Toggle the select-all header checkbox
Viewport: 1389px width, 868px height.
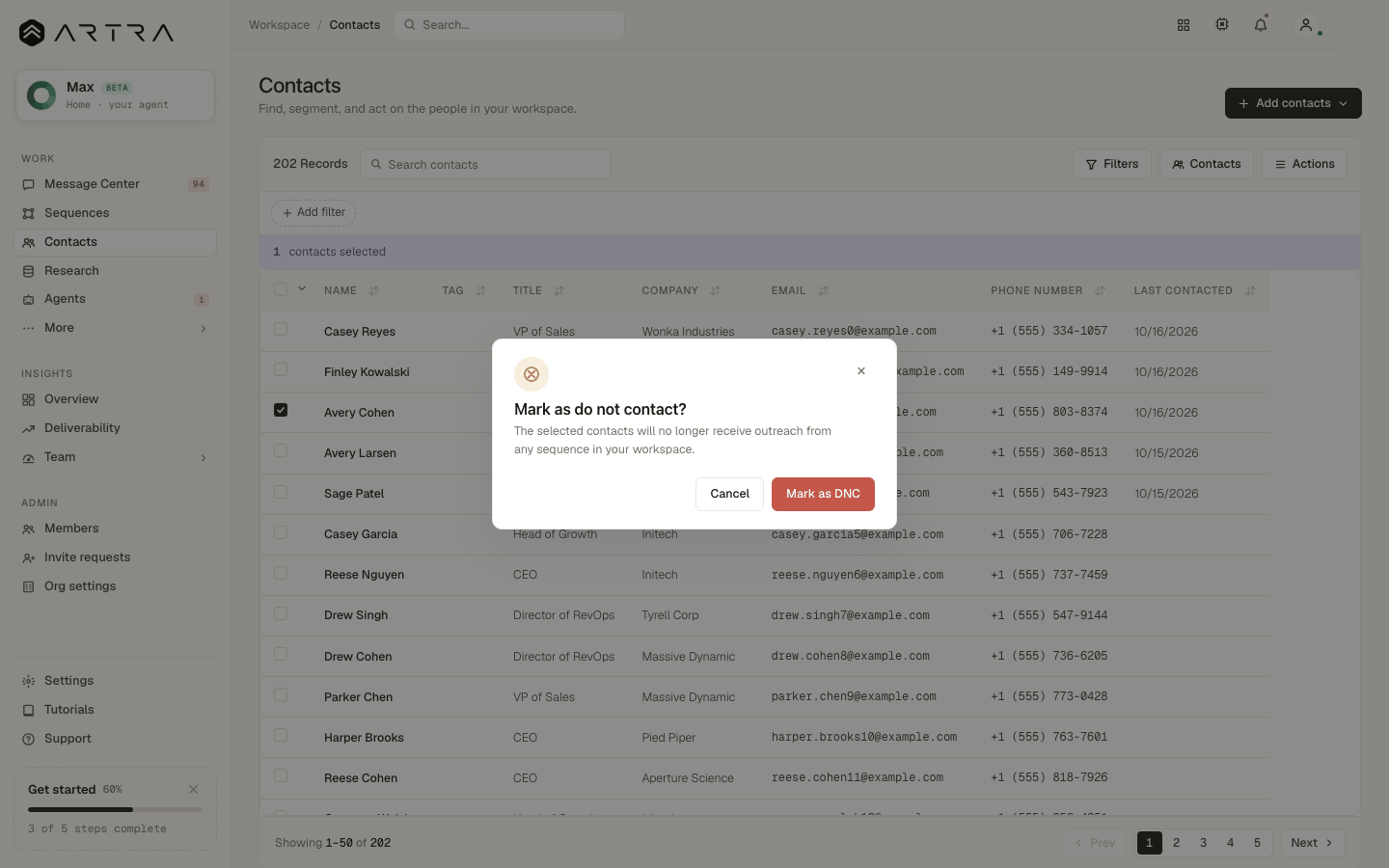(281, 289)
